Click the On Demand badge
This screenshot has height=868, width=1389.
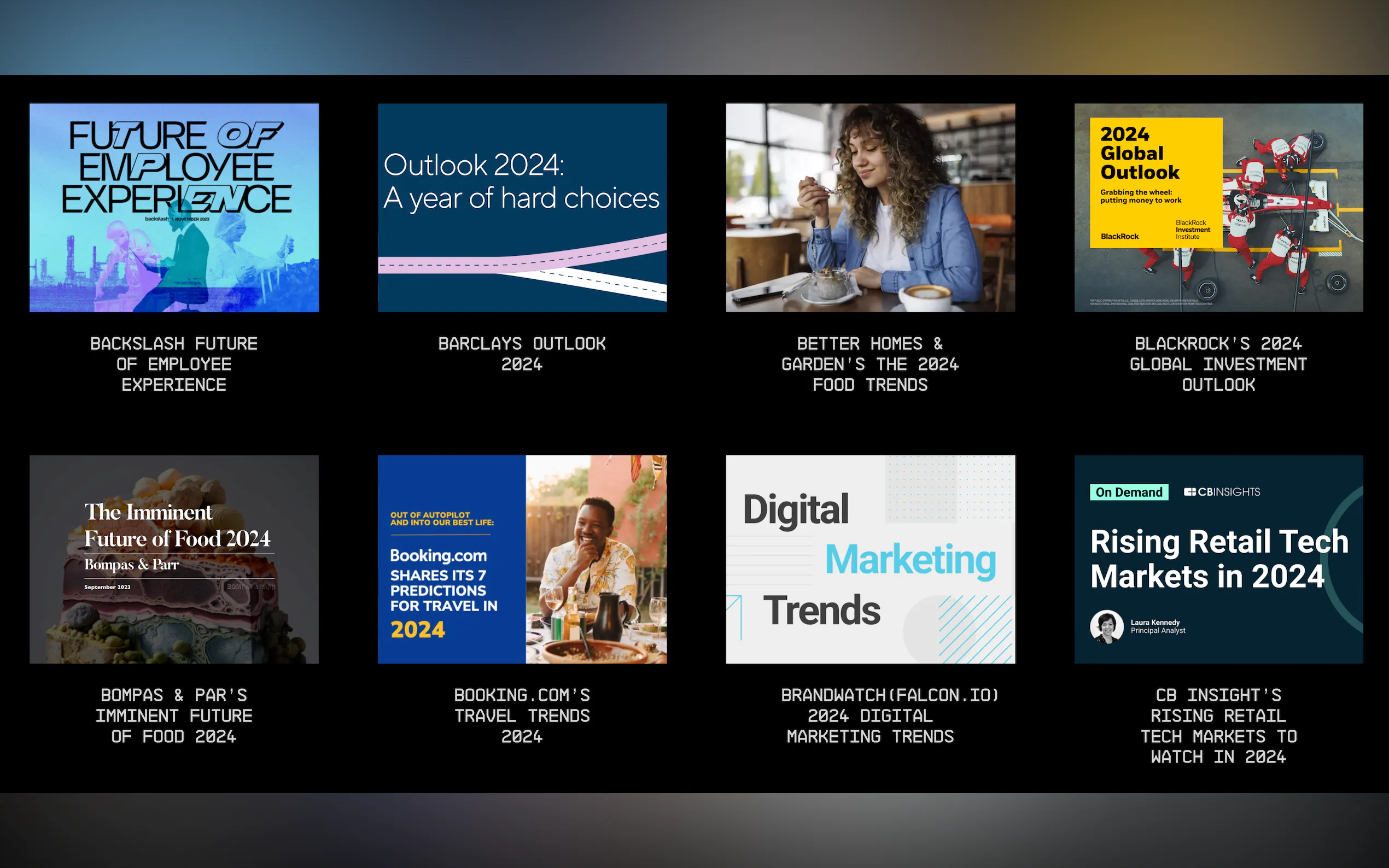coord(1129,492)
